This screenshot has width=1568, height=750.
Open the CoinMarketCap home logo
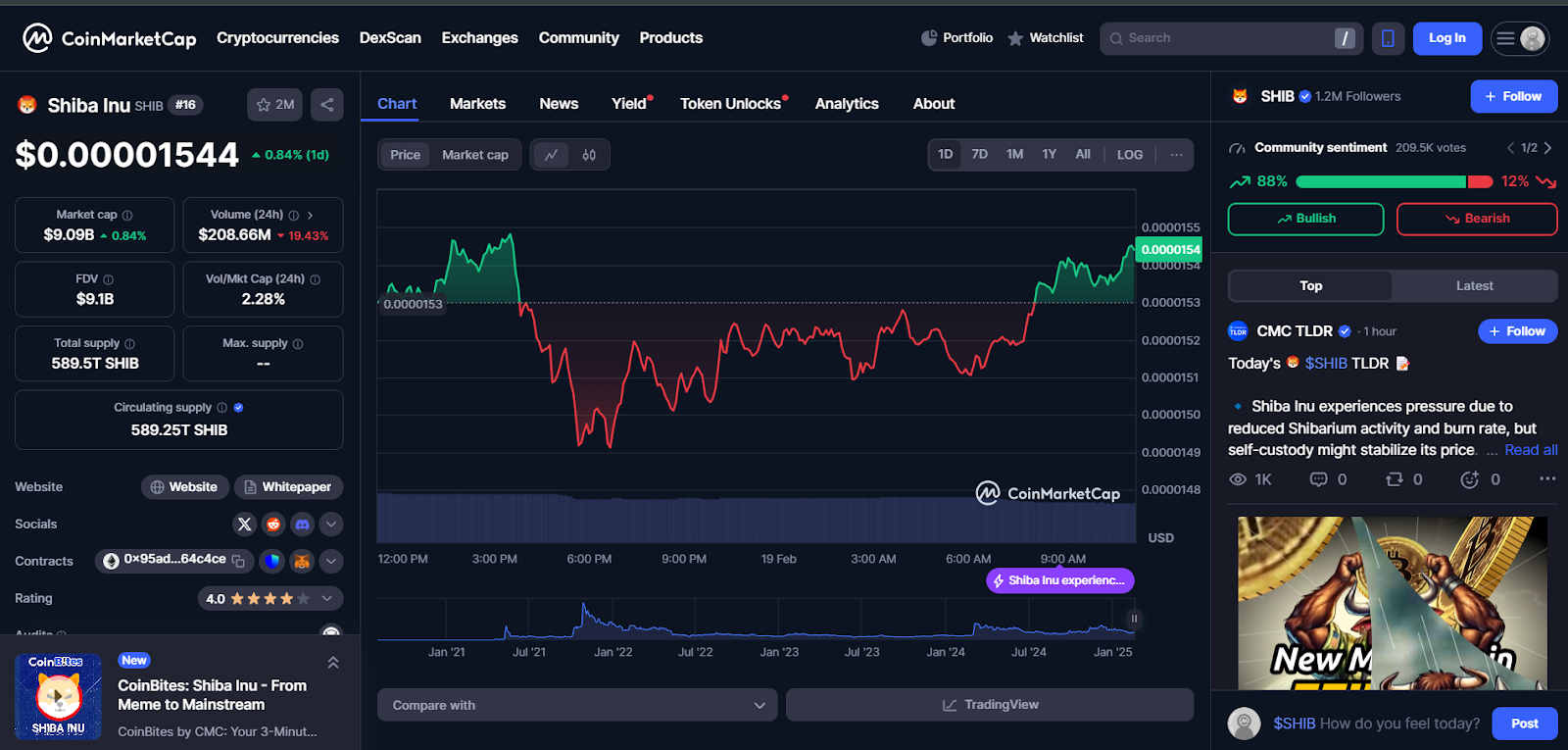click(x=109, y=38)
